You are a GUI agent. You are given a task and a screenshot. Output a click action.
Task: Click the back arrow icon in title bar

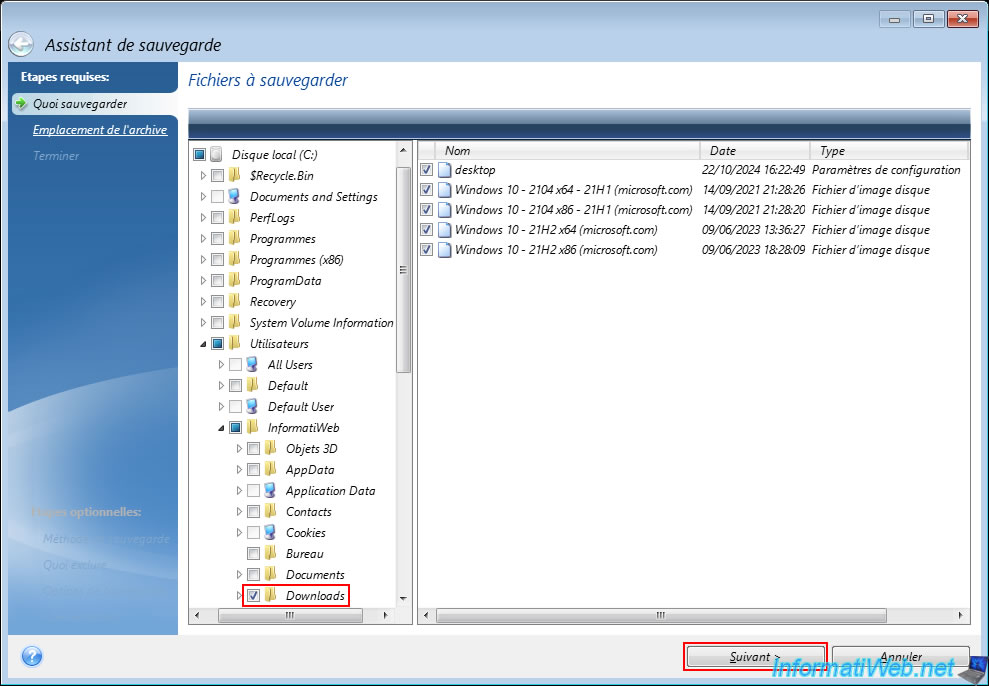[x=21, y=45]
